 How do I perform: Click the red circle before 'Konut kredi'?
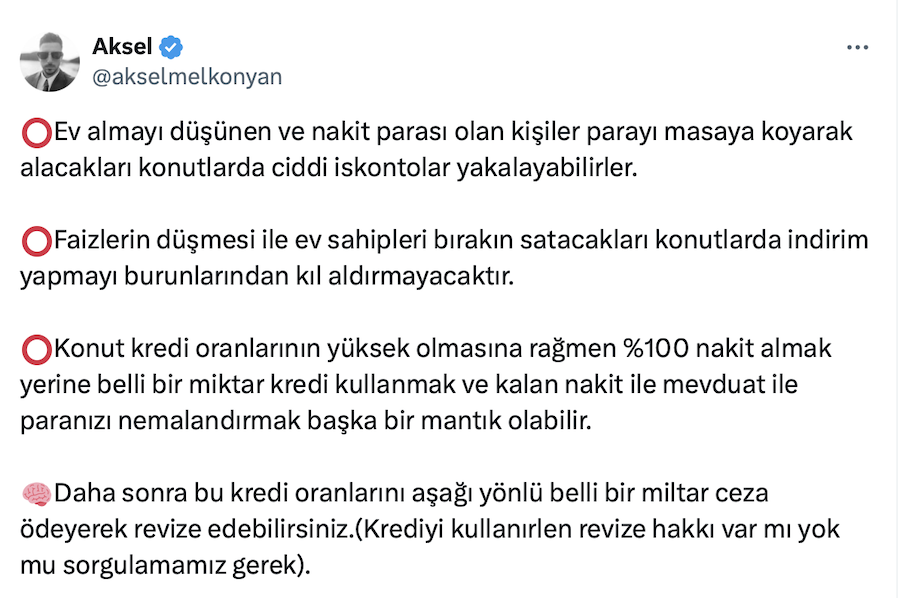click(x=36, y=352)
